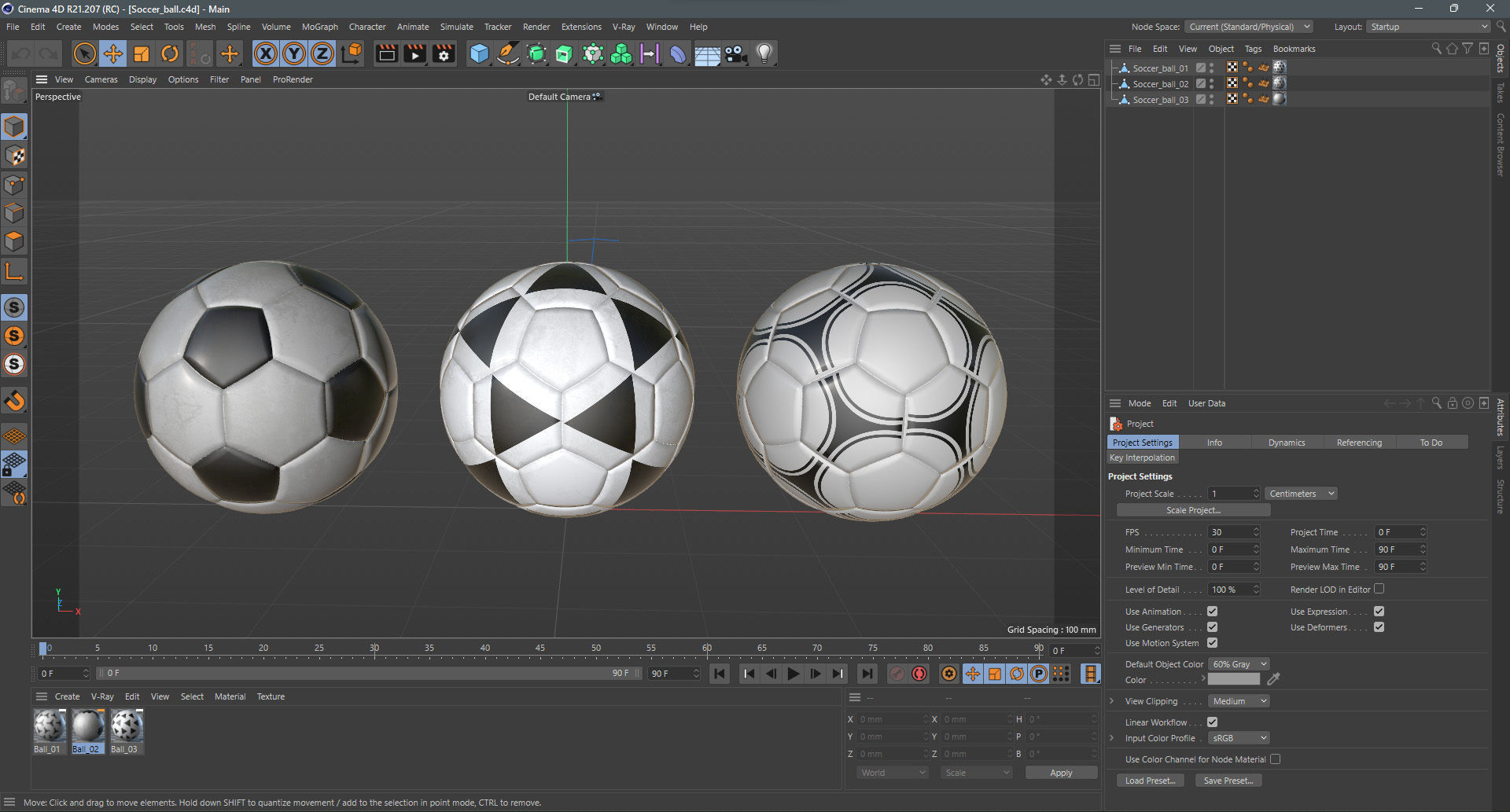Click the Load Preset... button
Screen dimensions: 1510x812
[x=1150, y=781]
